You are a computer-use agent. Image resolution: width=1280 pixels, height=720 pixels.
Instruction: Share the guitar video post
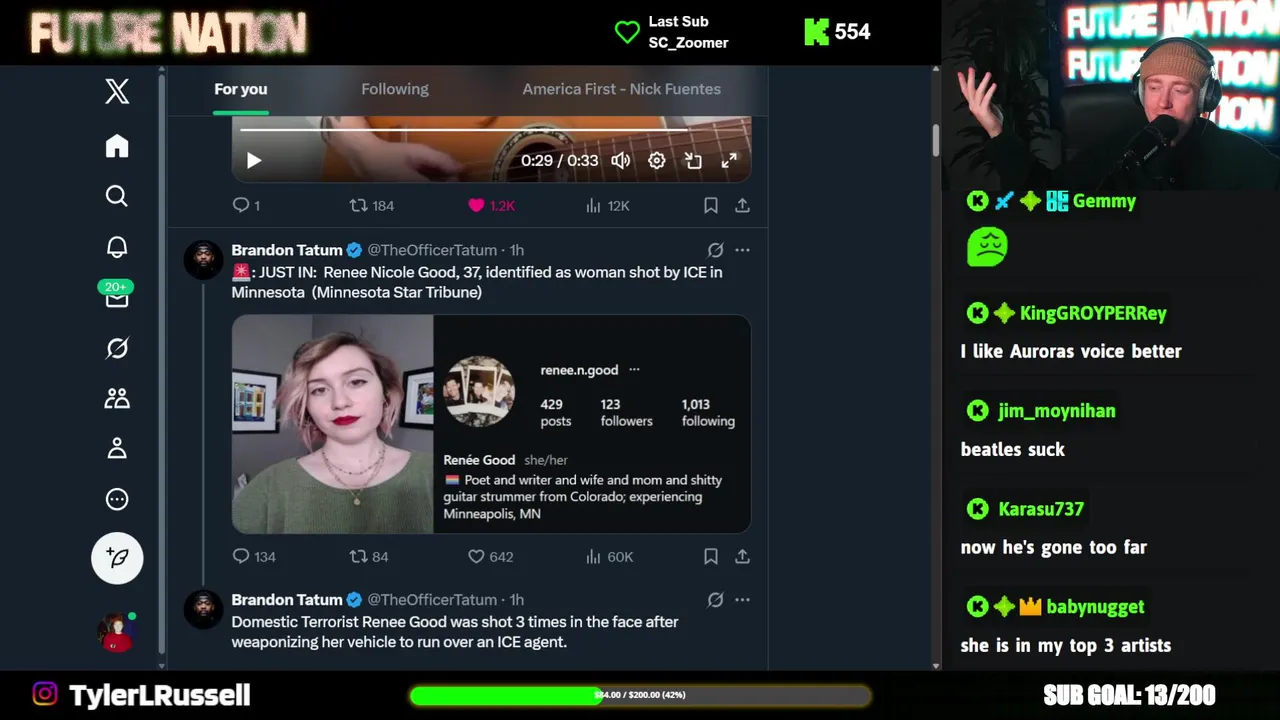pyautogui.click(x=742, y=205)
